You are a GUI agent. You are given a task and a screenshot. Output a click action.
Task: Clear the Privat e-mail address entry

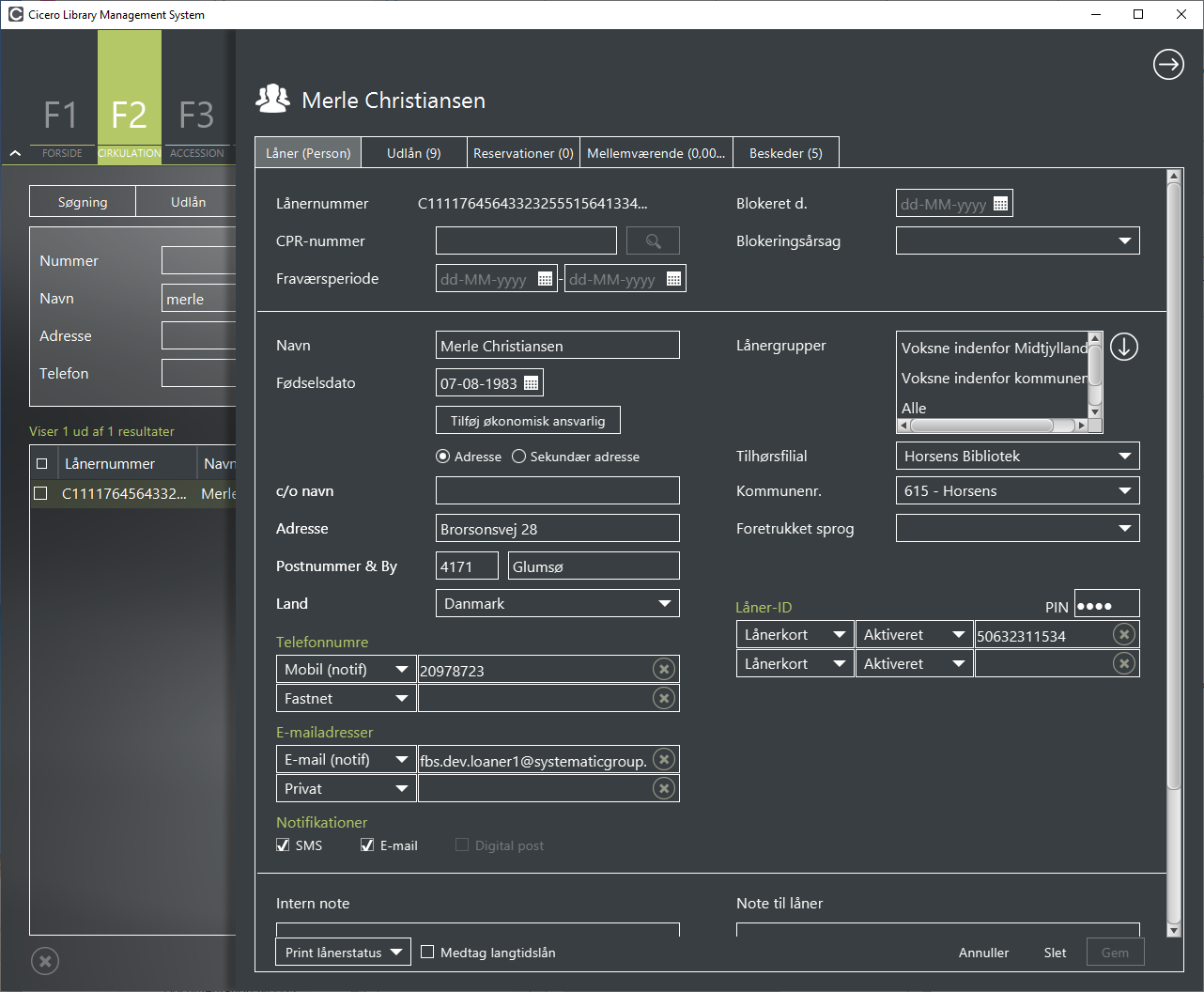click(664, 788)
